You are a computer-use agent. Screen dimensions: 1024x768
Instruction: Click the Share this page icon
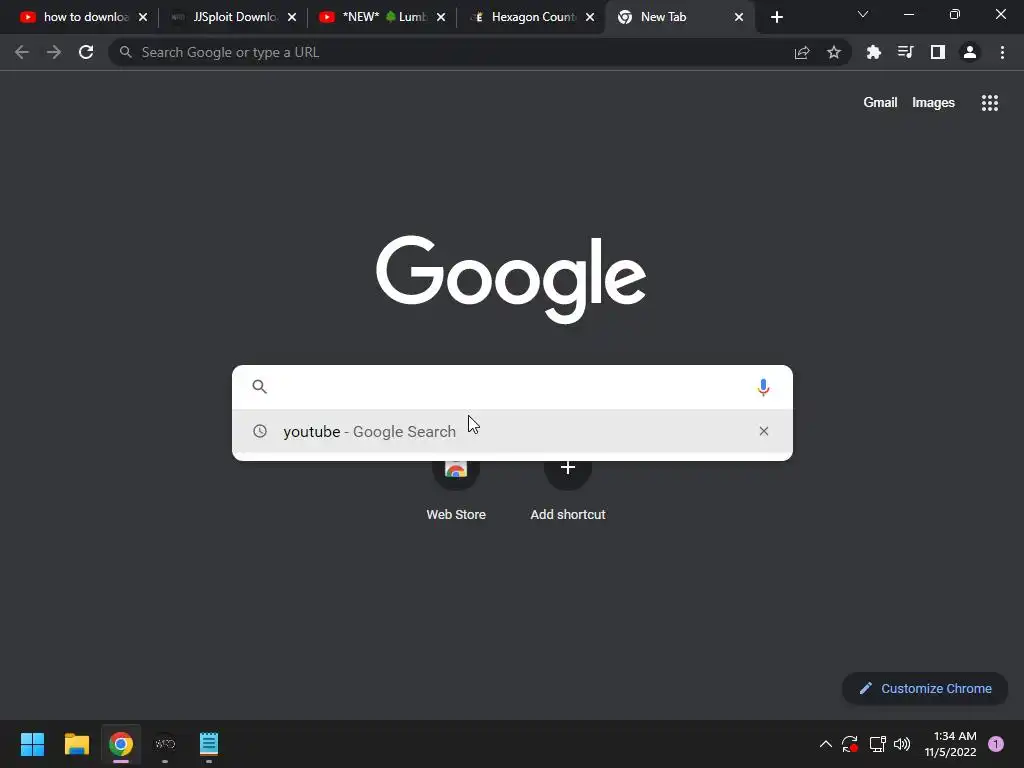coord(802,52)
